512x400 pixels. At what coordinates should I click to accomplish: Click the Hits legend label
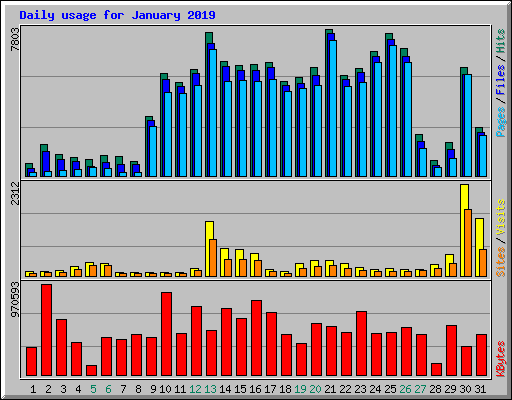pos(501,41)
